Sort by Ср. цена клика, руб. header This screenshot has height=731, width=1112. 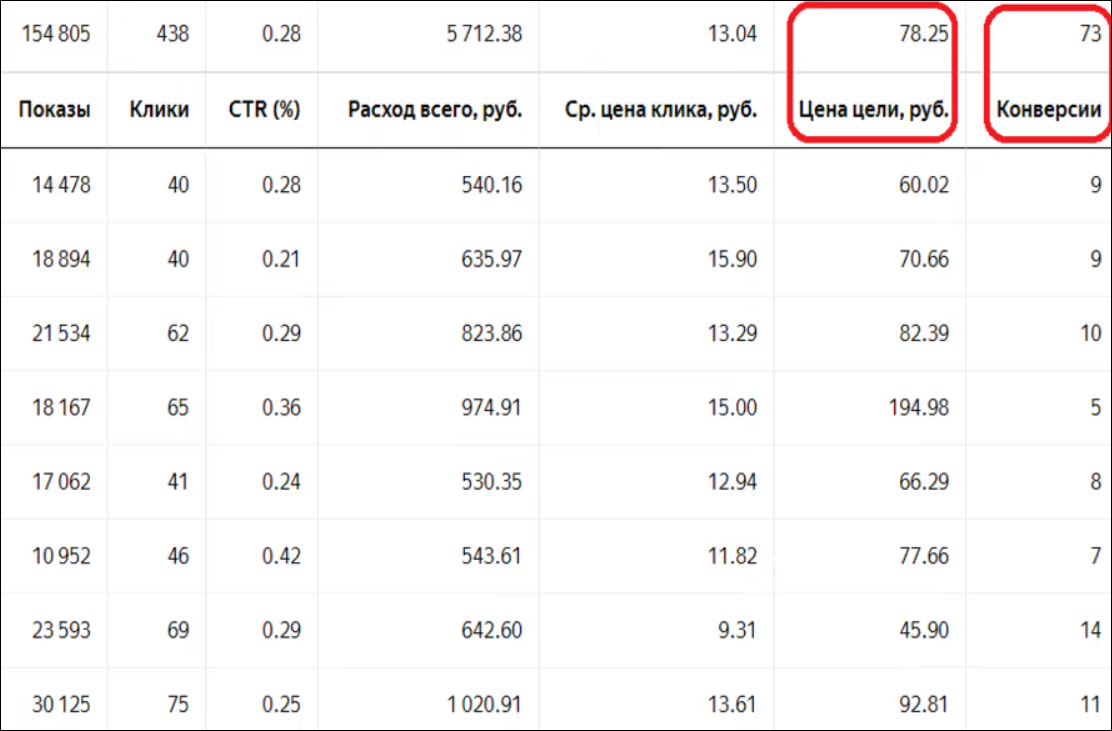click(x=661, y=110)
